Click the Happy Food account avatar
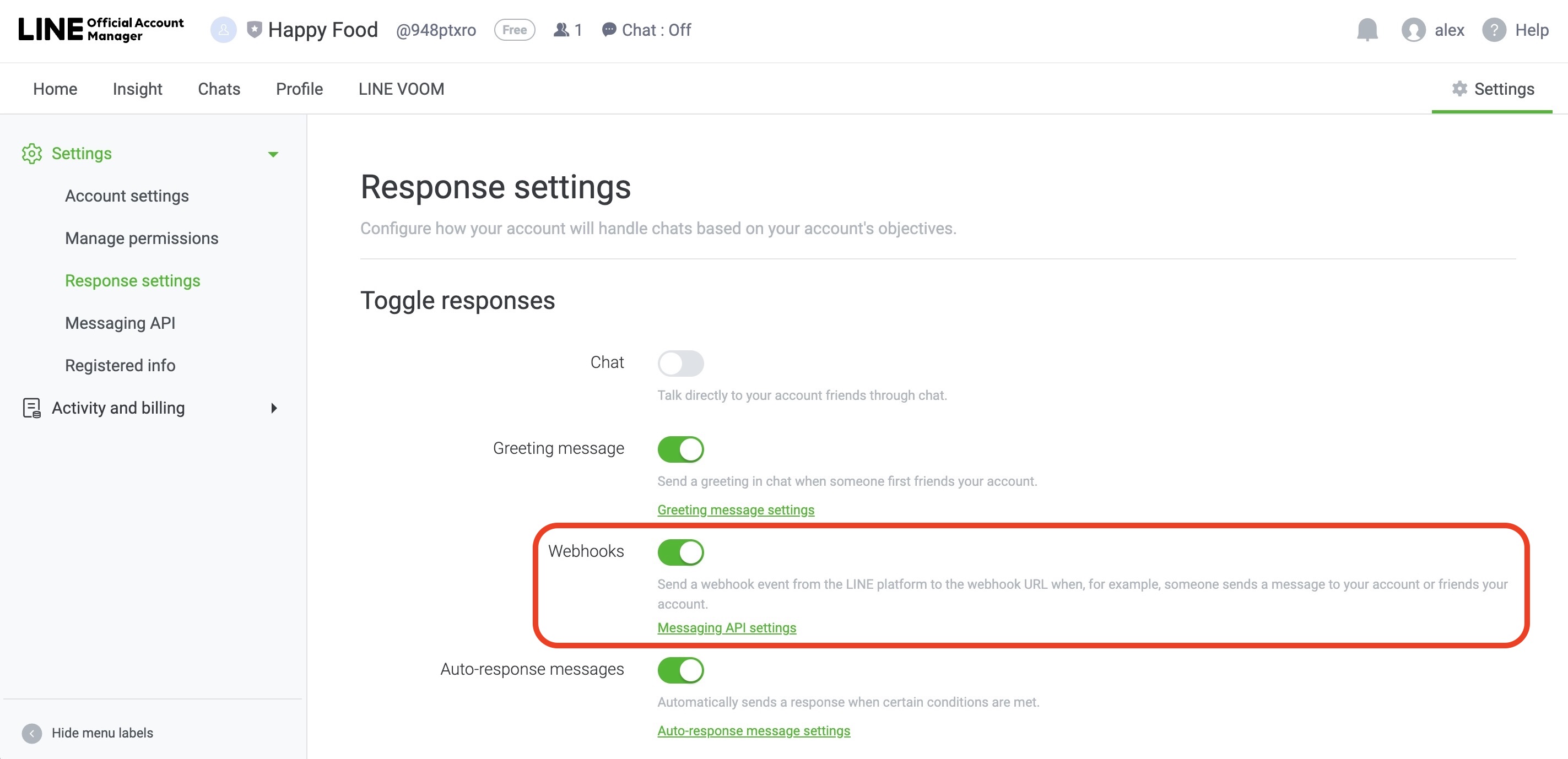The image size is (1568, 759). (223, 30)
